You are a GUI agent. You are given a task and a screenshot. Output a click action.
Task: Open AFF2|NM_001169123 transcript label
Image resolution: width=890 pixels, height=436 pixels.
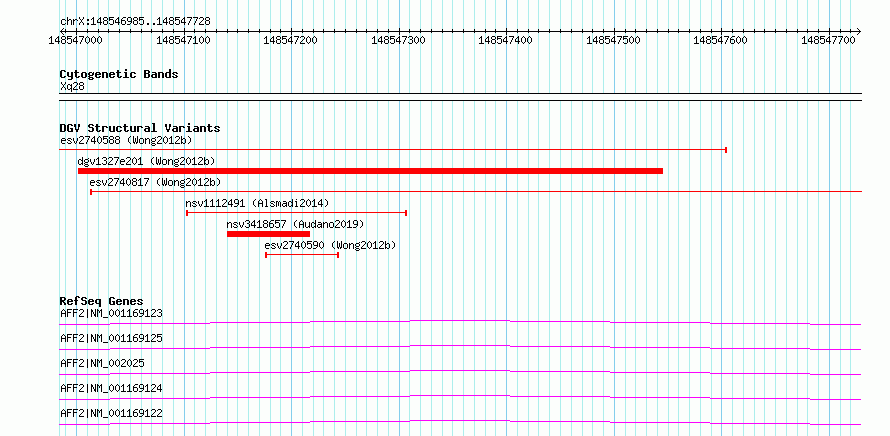[111, 313]
